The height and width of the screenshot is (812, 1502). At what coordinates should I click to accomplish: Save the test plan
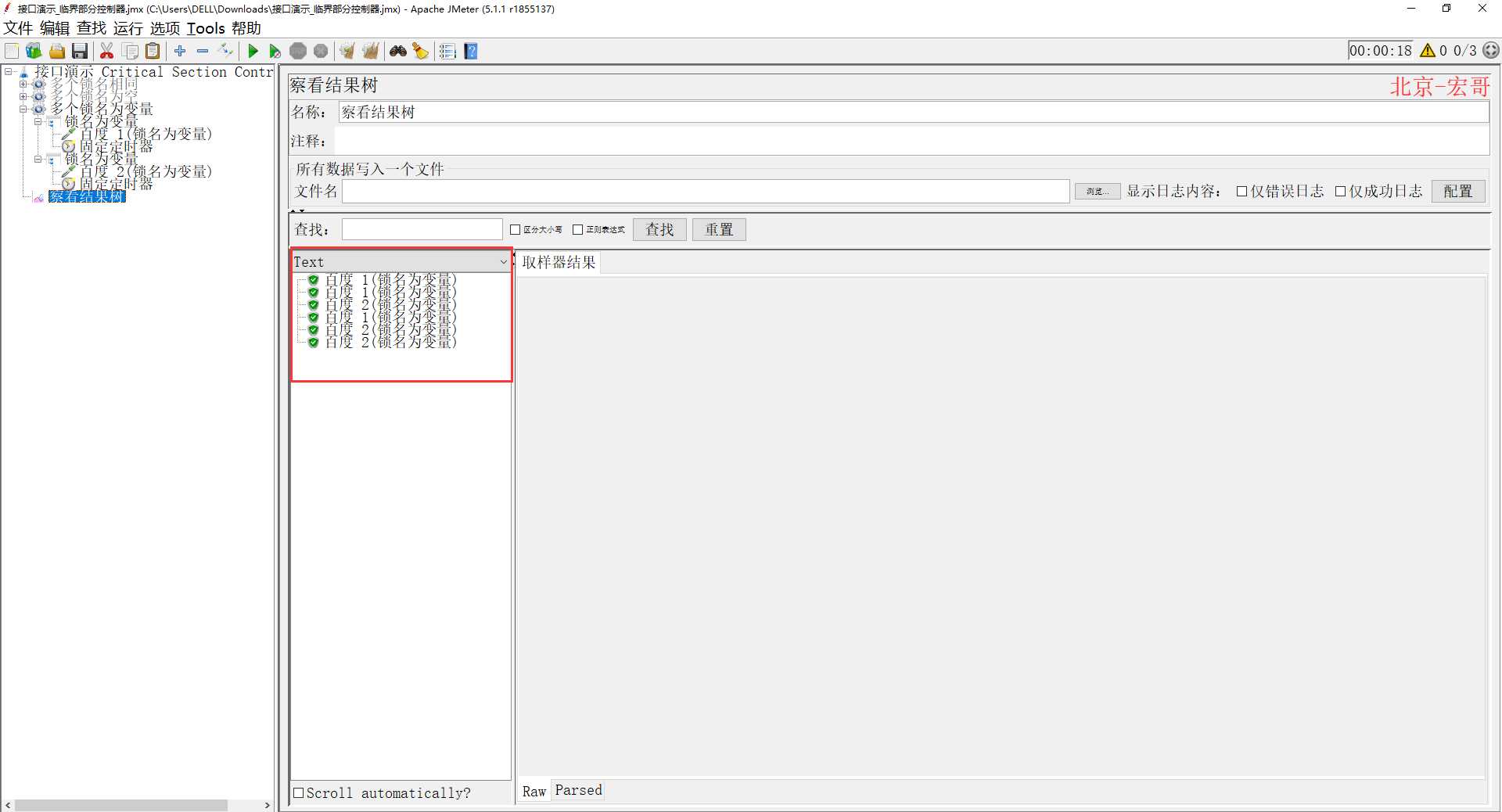[80, 51]
